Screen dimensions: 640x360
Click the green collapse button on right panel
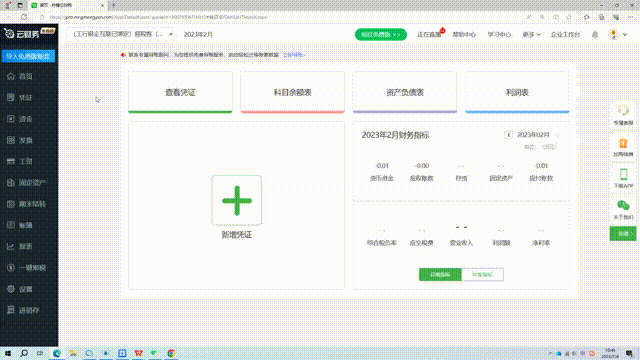pyautogui.click(x=623, y=233)
